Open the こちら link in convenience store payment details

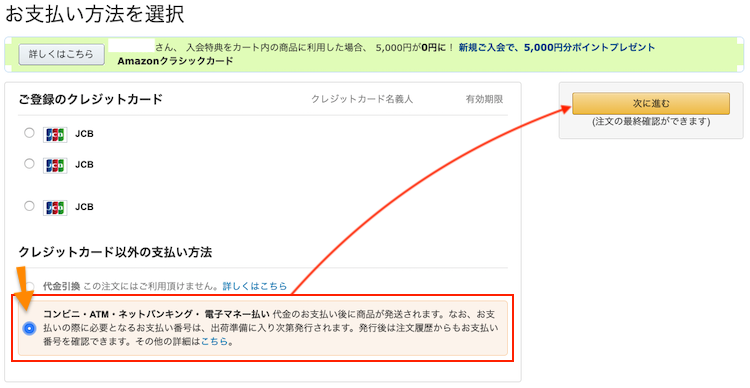[x=214, y=342]
